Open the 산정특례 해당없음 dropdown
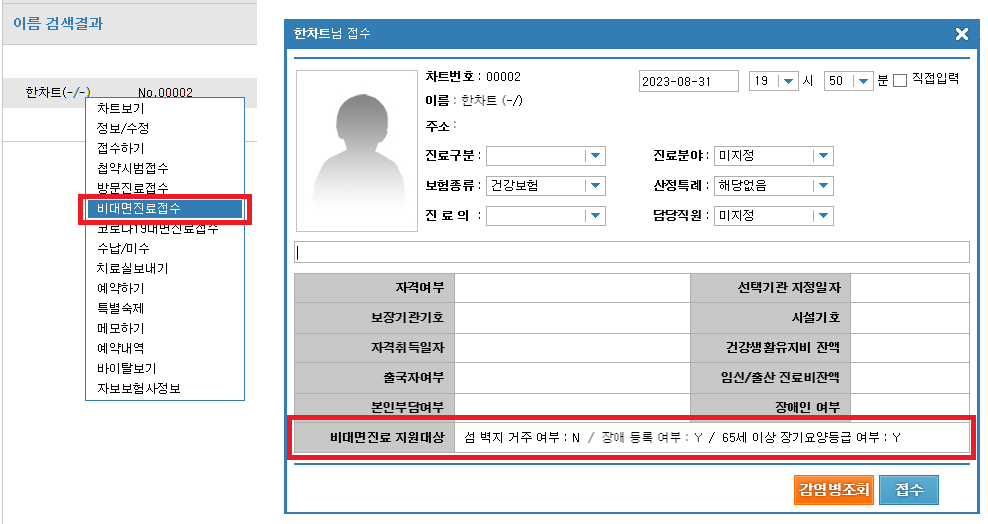The height and width of the screenshot is (524, 988). (821, 186)
